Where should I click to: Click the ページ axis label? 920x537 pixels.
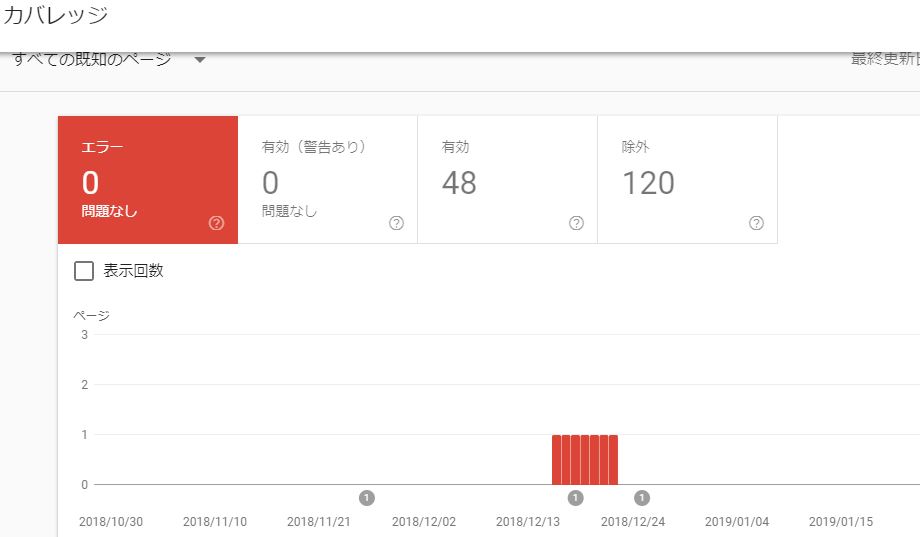92,316
